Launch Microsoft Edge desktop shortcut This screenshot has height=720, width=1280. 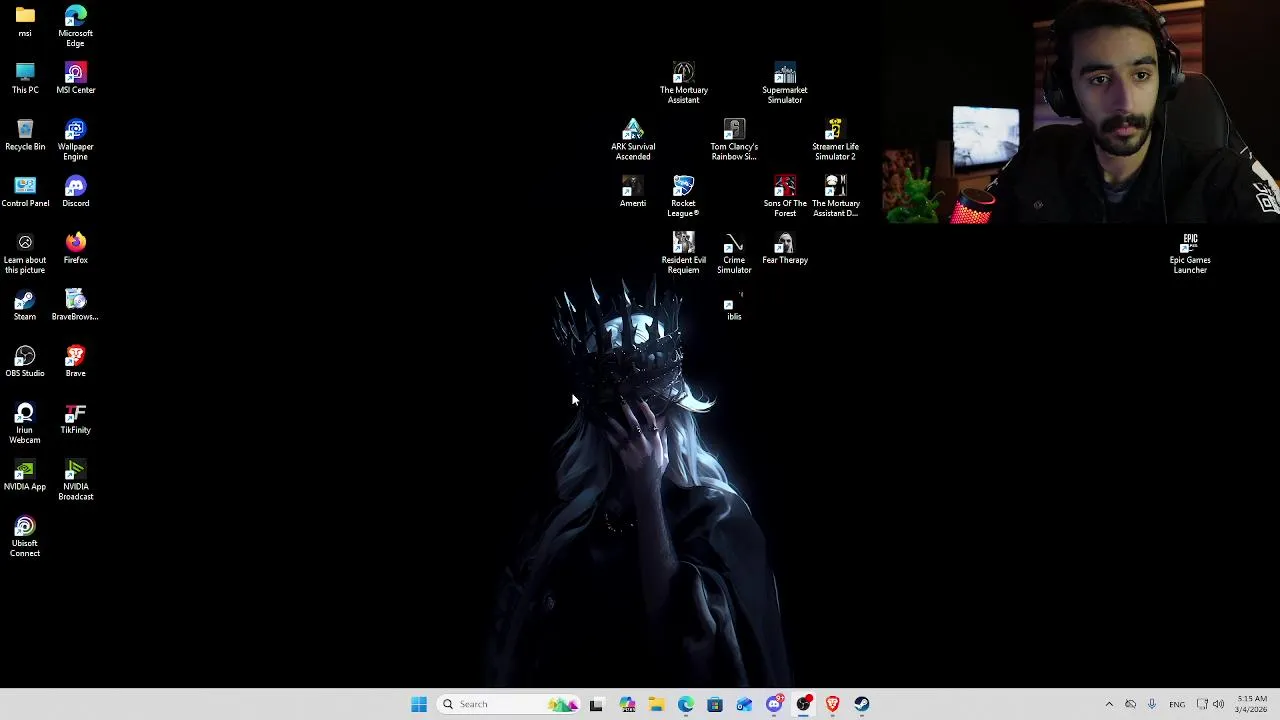75,26
